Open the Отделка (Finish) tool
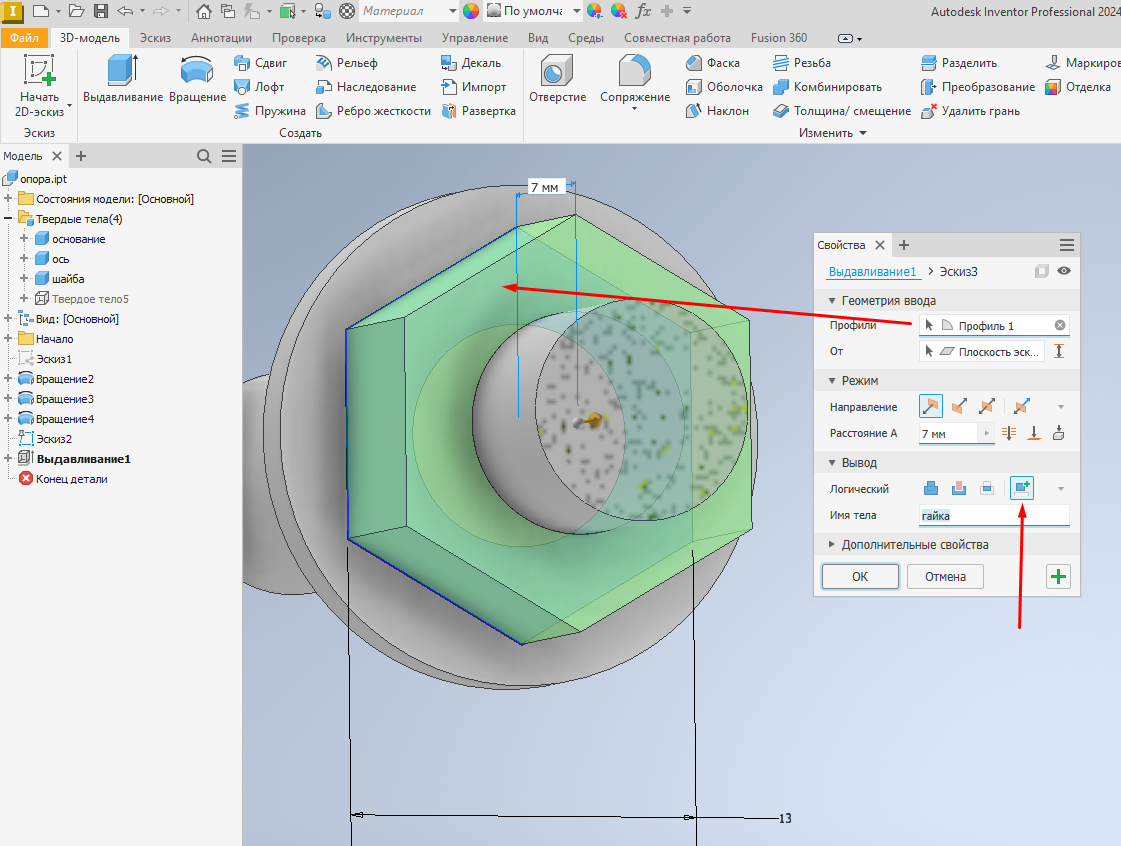Image resolution: width=1121 pixels, height=846 pixels. coord(1077,87)
